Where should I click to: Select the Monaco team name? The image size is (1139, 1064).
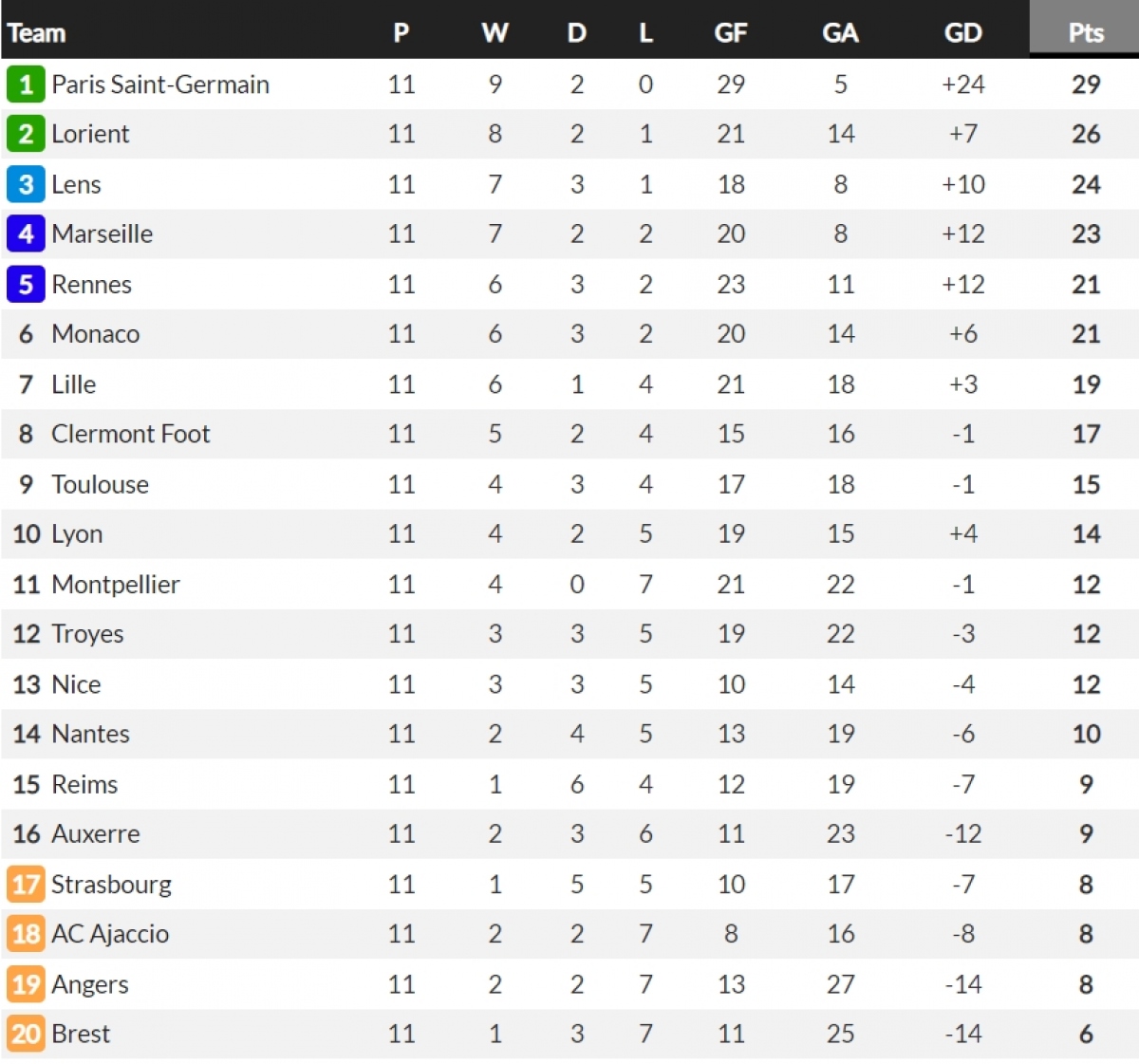(x=96, y=334)
